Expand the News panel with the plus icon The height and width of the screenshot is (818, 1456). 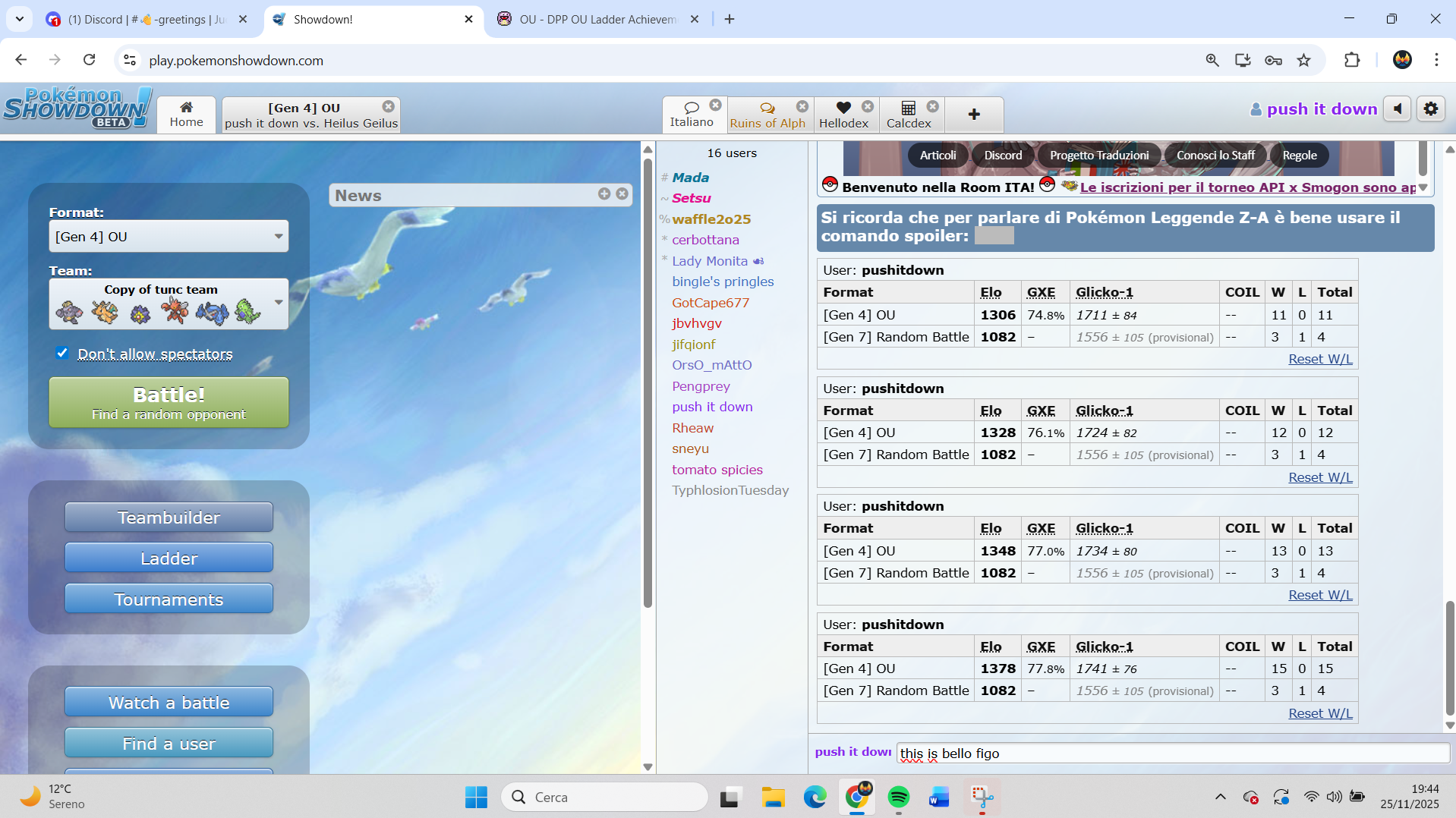pyautogui.click(x=604, y=194)
